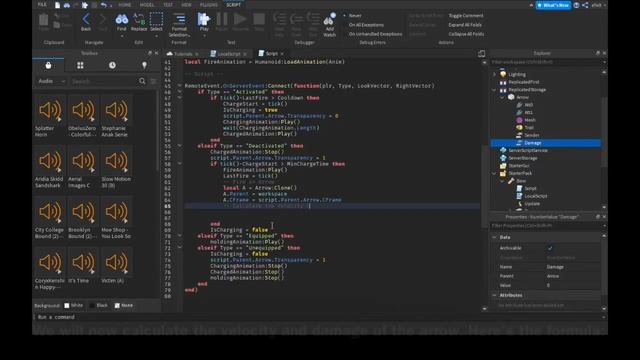Select StarterGui in Explorer
Viewport: 640px width, 360px height.
tap(515, 166)
